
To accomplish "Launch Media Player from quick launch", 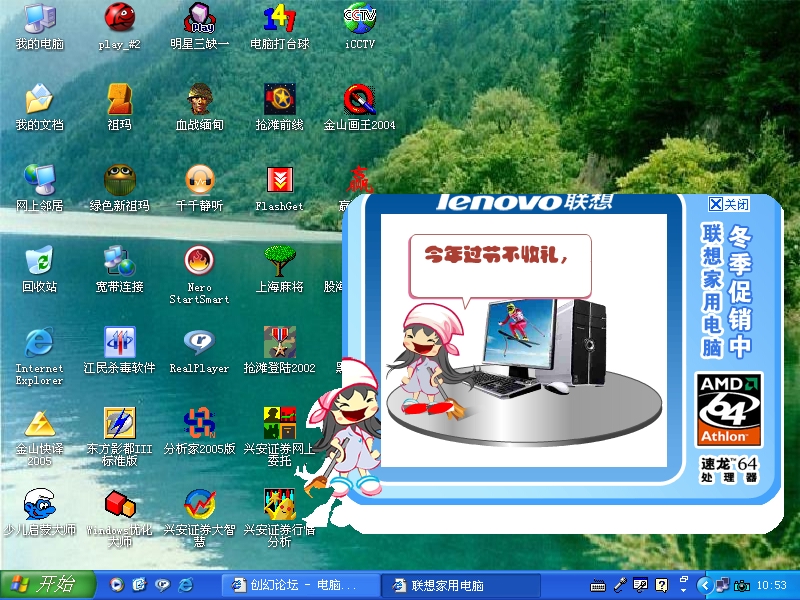I will point(117,585).
